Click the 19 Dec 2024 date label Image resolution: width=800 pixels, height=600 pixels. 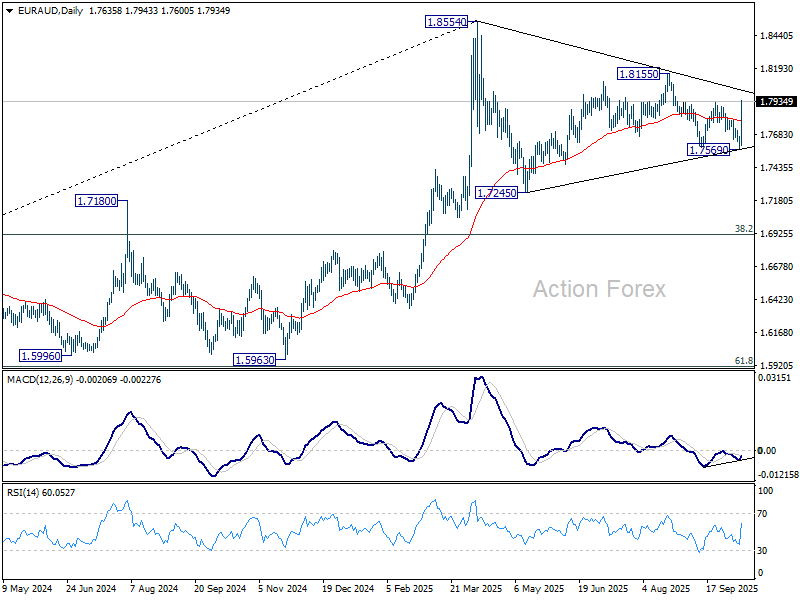pyautogui.click(x=348, y=588)
